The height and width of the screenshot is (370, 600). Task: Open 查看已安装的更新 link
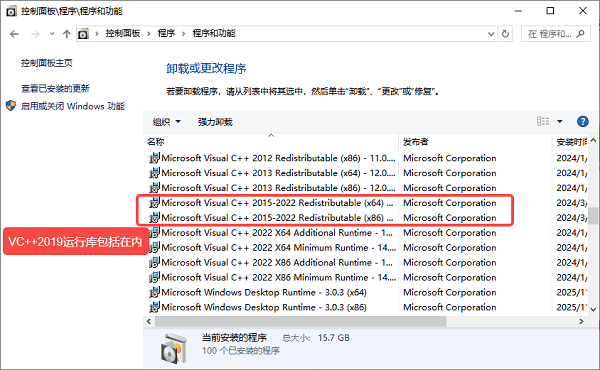click(x=55, y=88)
